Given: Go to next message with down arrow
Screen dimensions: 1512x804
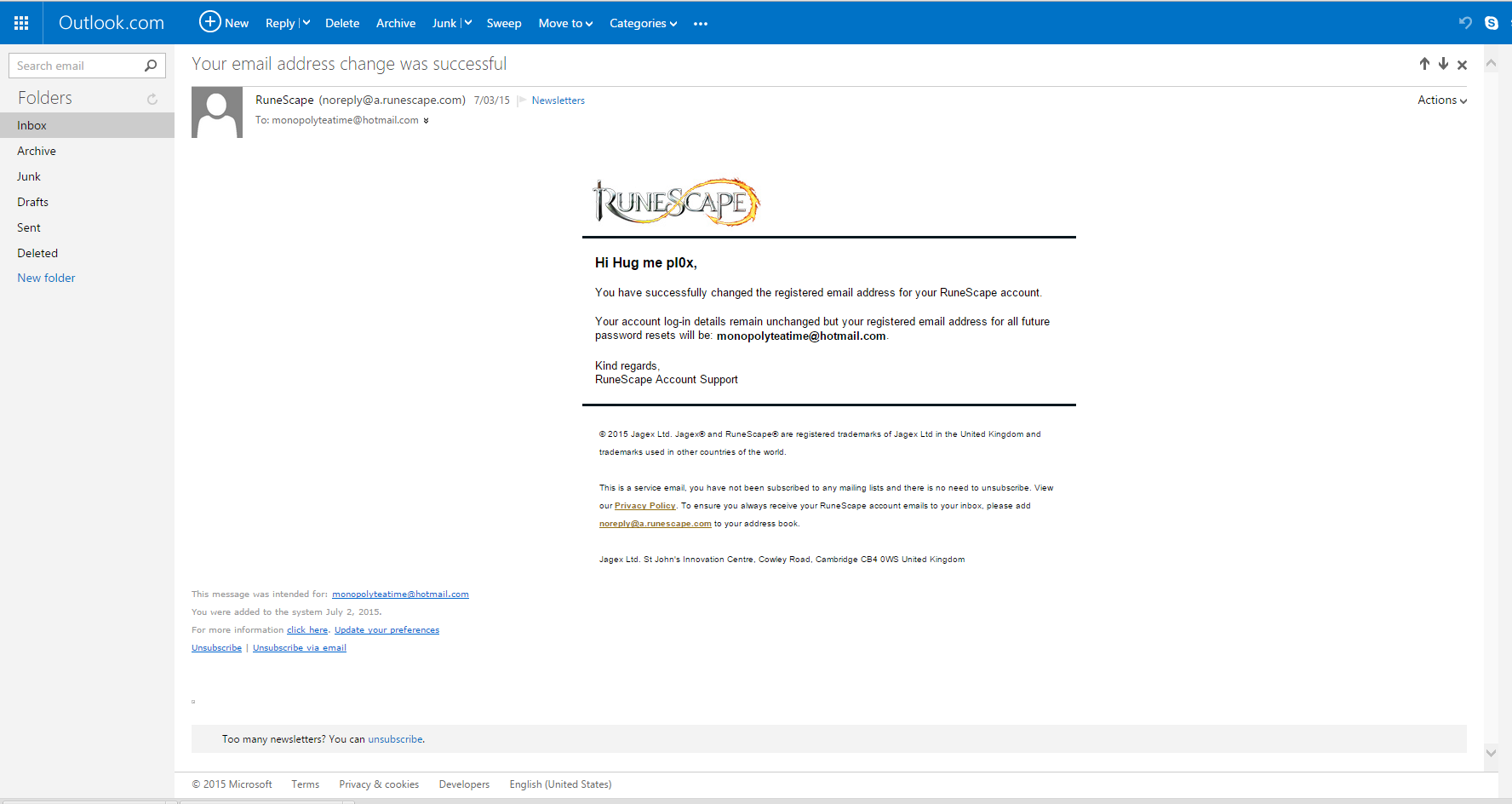Looking at the screenshot, I should [1443, 64].
